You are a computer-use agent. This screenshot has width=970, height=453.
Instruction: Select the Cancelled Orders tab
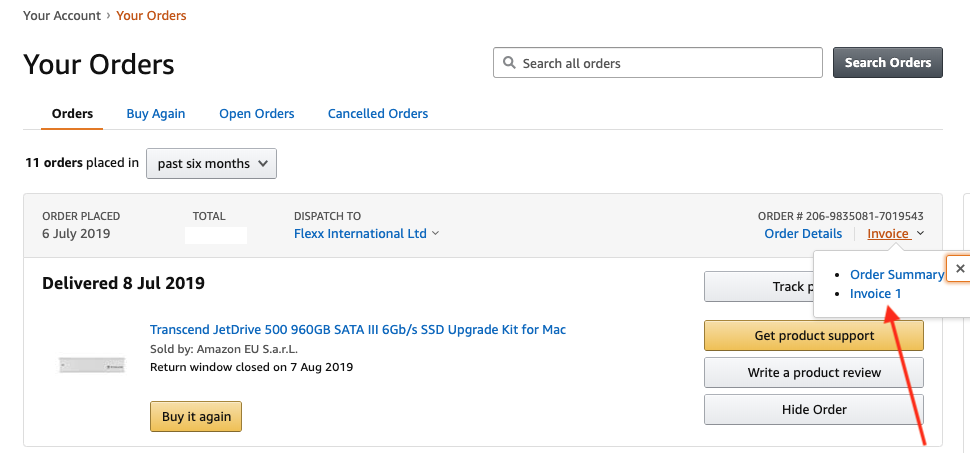point(378,113)
